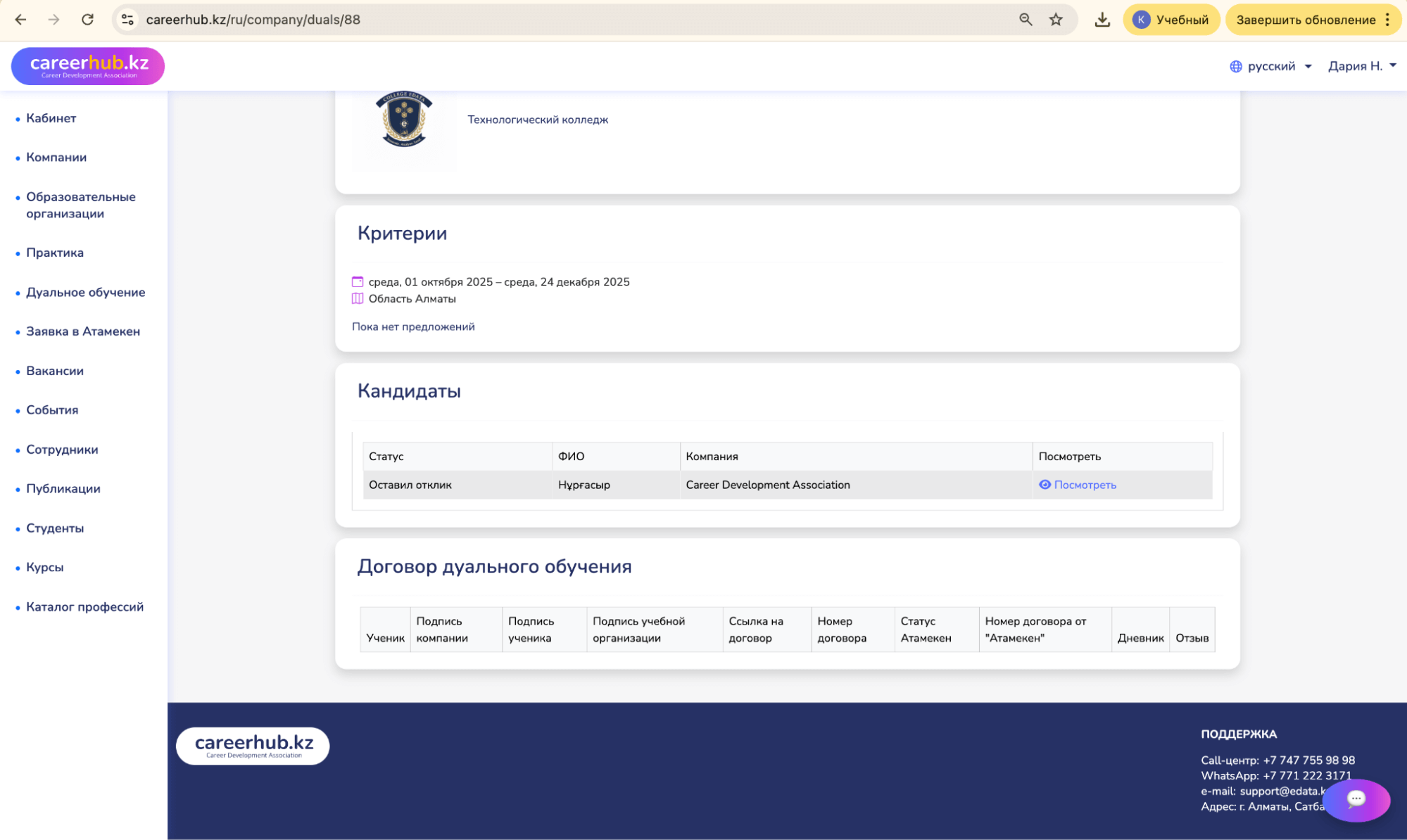1407x840 pixels.
Task: Go to Дуальное обучение in sidebar
Action: pyautogui.click(x=85, y=292)
